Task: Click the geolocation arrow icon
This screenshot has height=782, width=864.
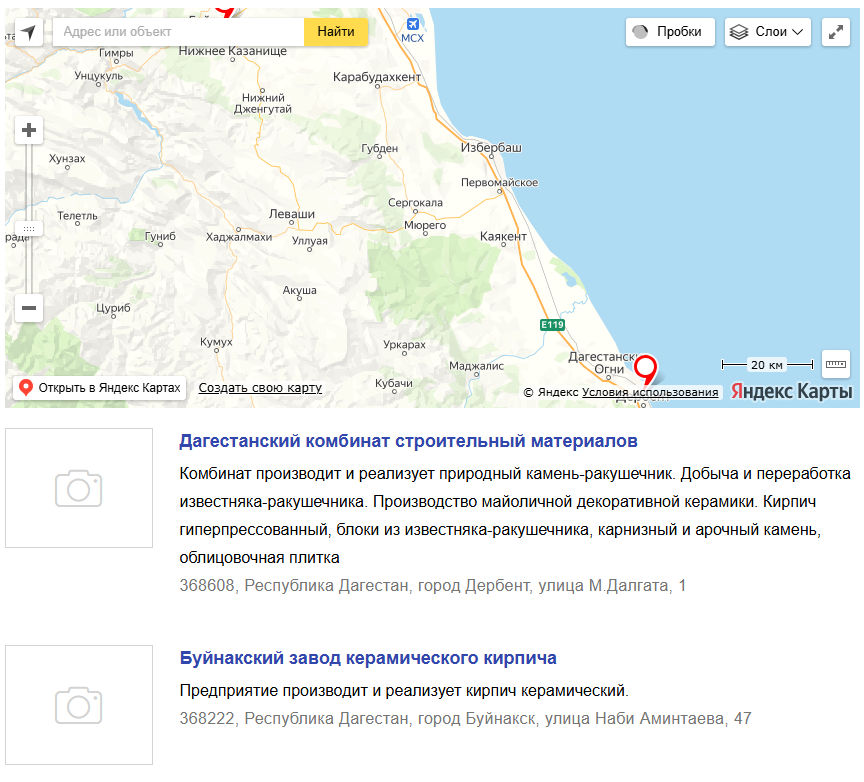Action: 29,32
